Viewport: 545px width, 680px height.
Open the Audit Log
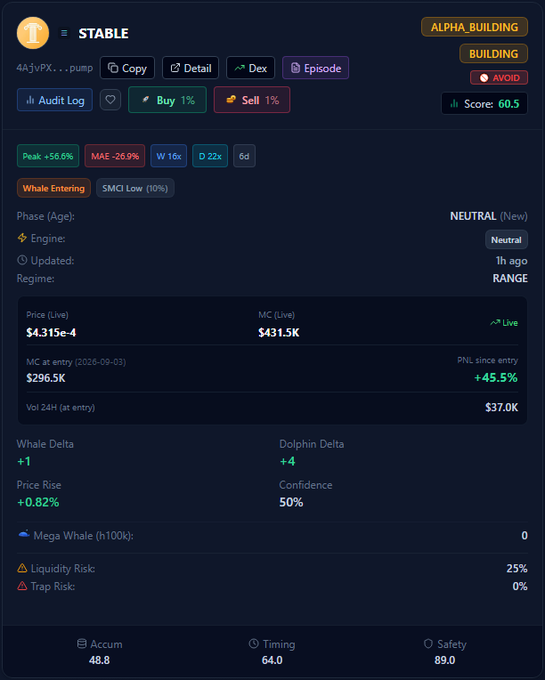(x=55, y=100)
